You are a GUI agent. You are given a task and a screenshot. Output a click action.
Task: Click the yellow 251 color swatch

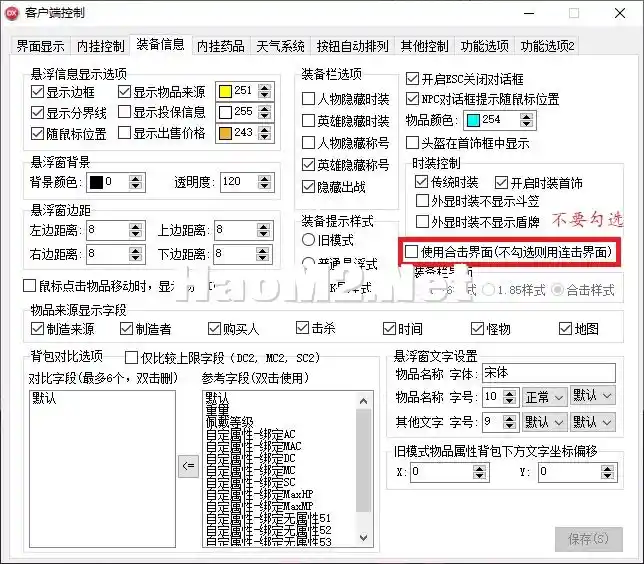[x=225, y=91]
